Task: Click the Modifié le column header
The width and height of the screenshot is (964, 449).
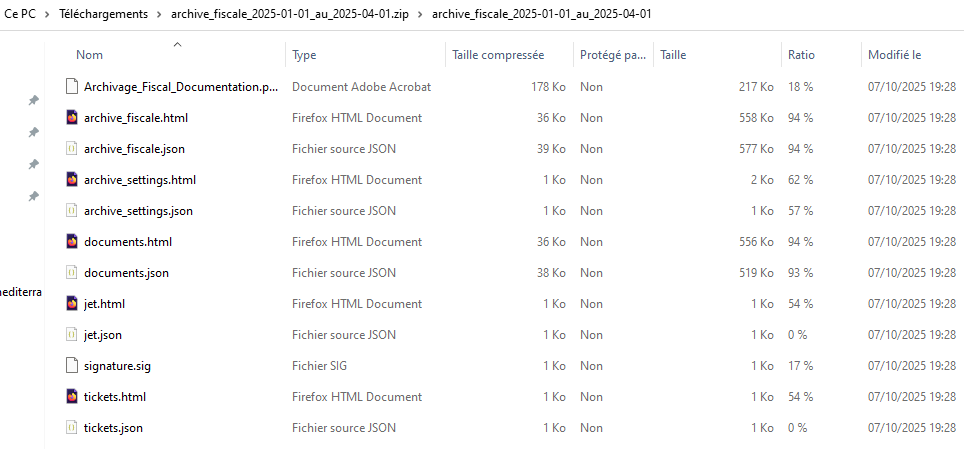Action: [x=894, y=55]
